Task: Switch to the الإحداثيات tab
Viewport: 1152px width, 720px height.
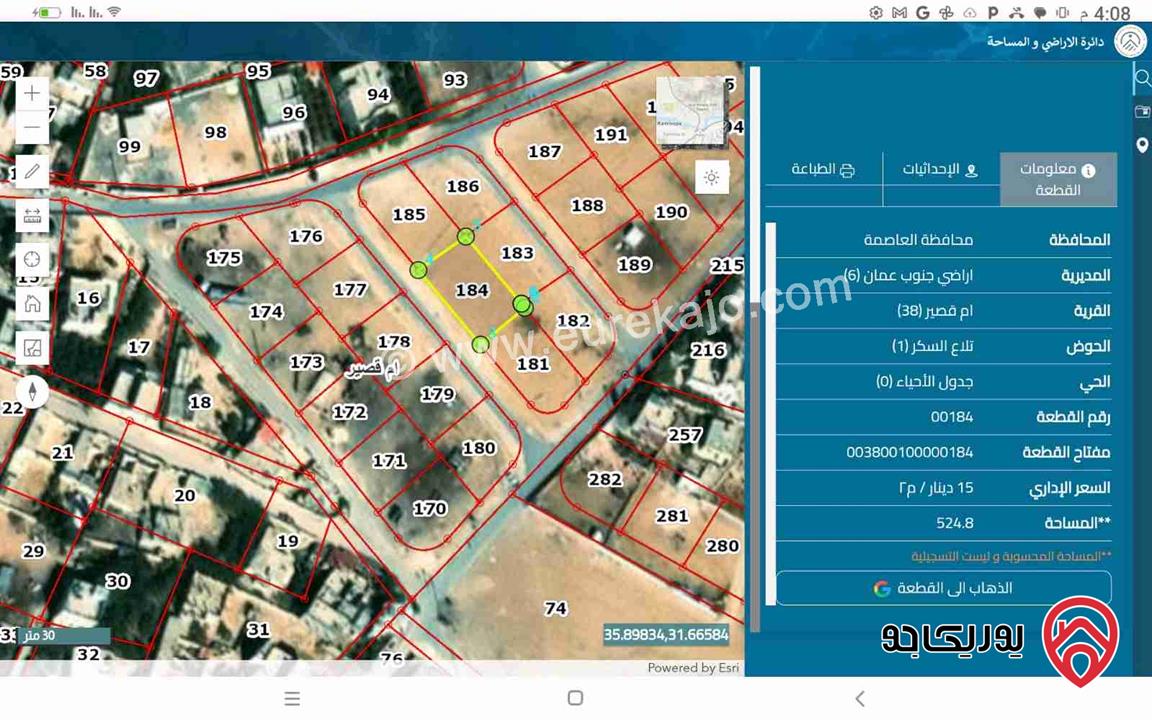Action: [940, 170]
